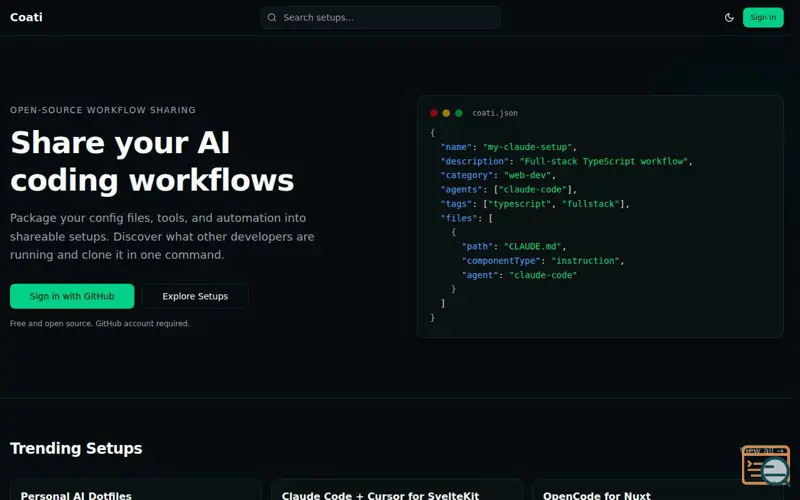The width and height of the screenshot is (800, 500).
Task: Click the search magnifier icon
Action: 272,17
